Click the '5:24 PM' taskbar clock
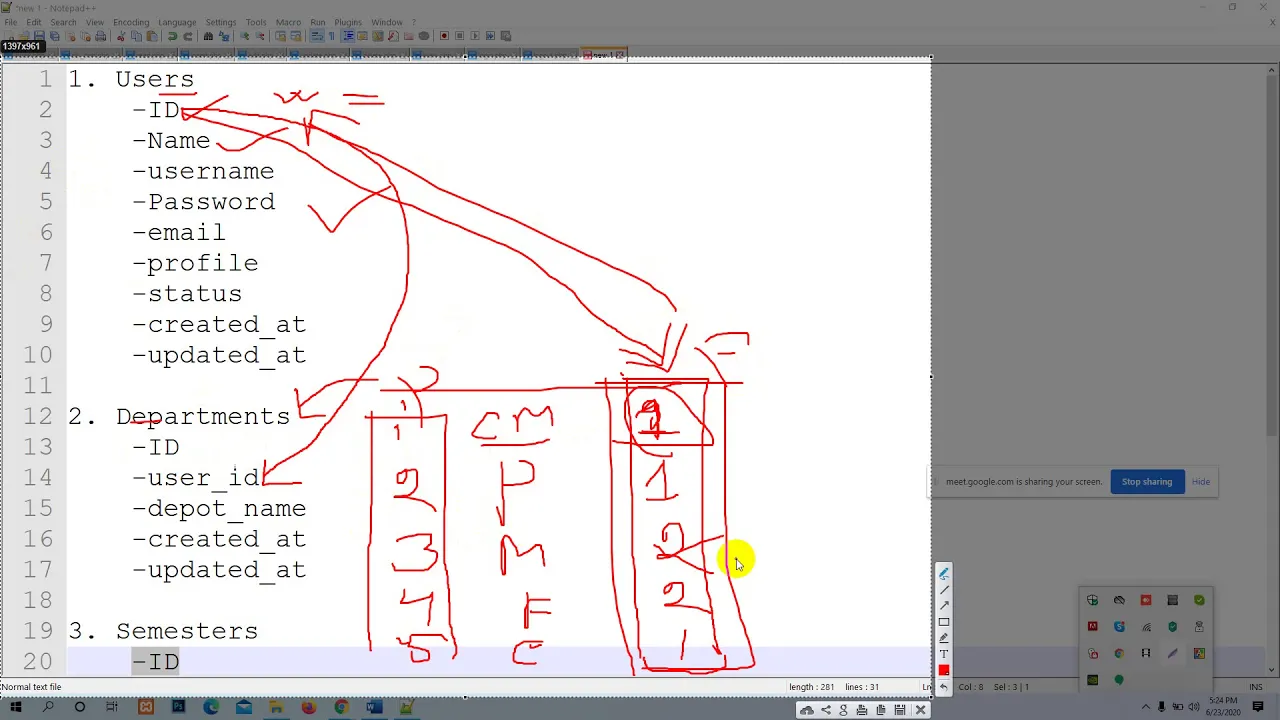This screenshot has width=1280, height=720. coord(1223,701)
